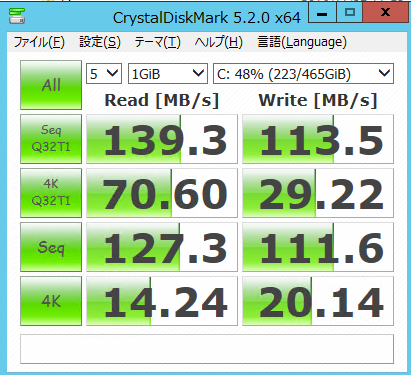Expand the drive dropdown showing C: 48%
411x375 pixels.
coord(303,73)
